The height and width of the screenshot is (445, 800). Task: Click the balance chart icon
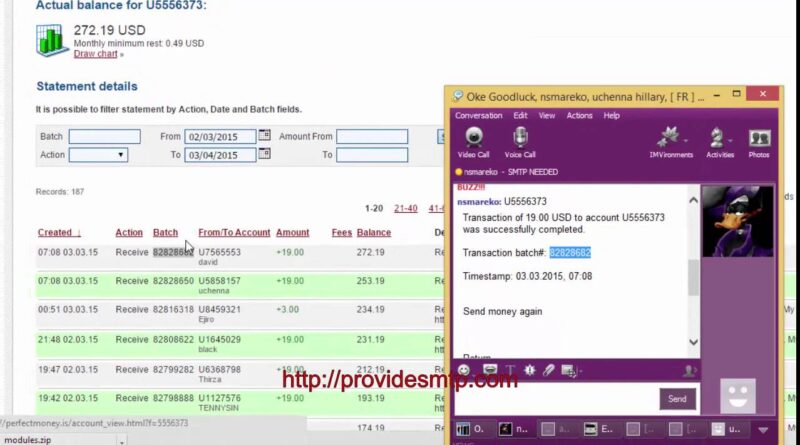pyautogui.click(x=52, y=40)
